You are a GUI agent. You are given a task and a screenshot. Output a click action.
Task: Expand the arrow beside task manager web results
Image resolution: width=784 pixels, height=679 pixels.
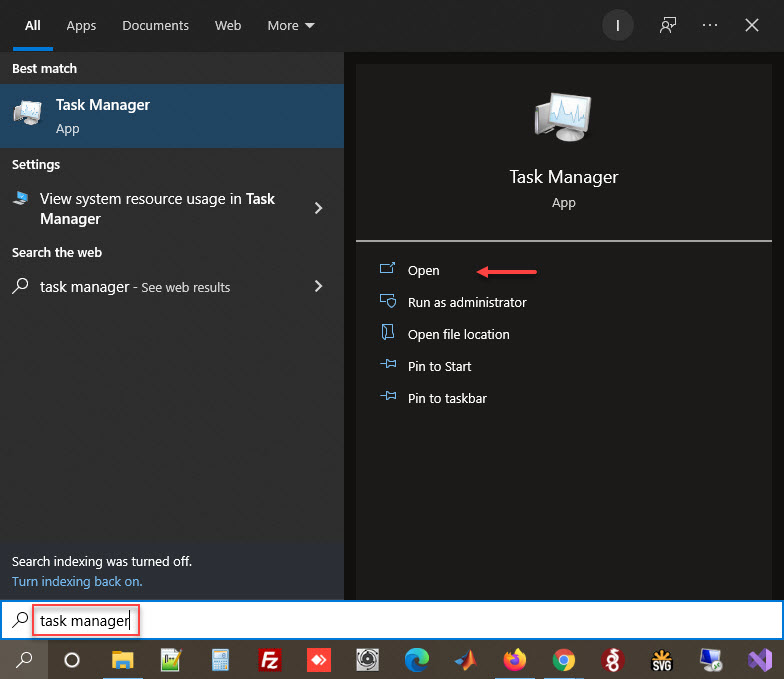pos(318,286)
